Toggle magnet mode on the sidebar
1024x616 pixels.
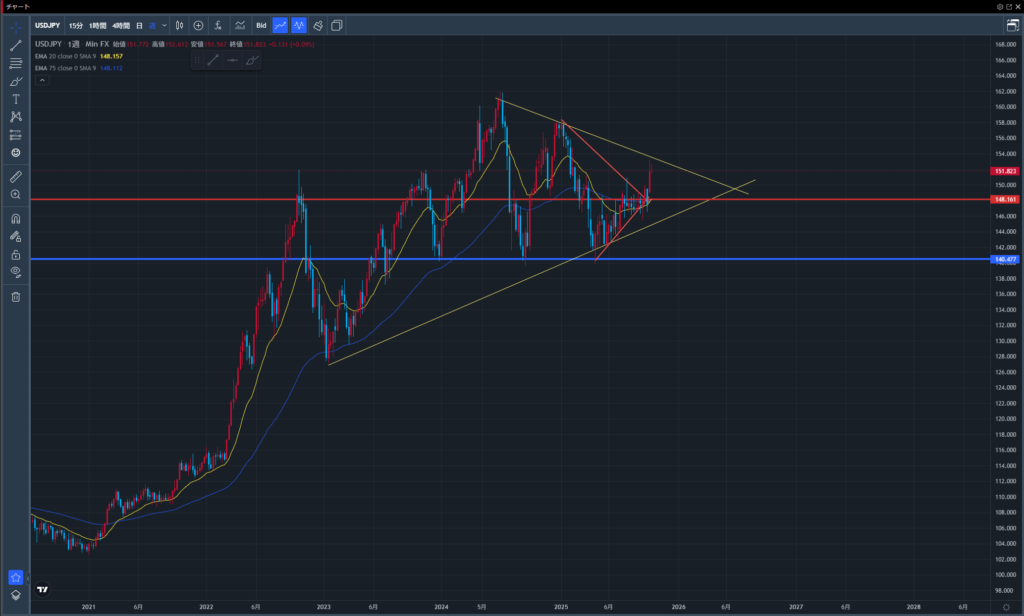(16, 218)
